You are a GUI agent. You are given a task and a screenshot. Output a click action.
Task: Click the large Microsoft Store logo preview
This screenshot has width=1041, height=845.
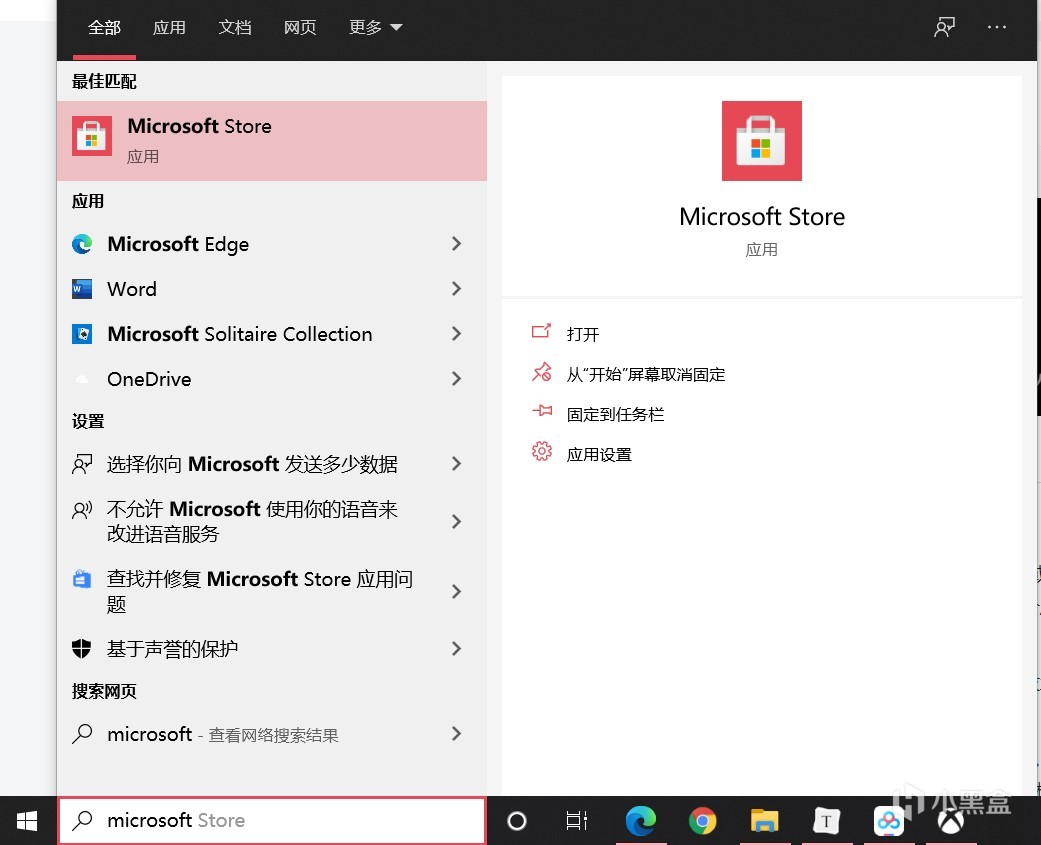pos(761,141)
